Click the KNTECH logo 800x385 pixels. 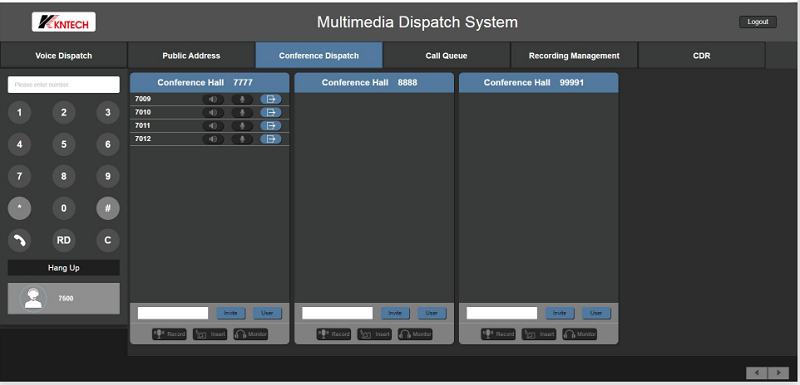point(64,22)
